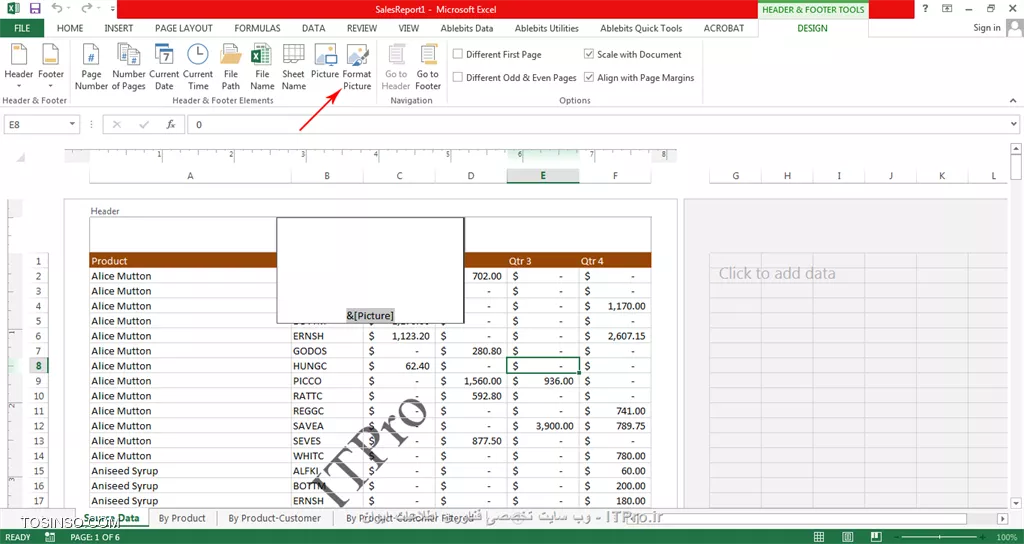
Task: Open the FILE tab
Action: coord(22,28)
